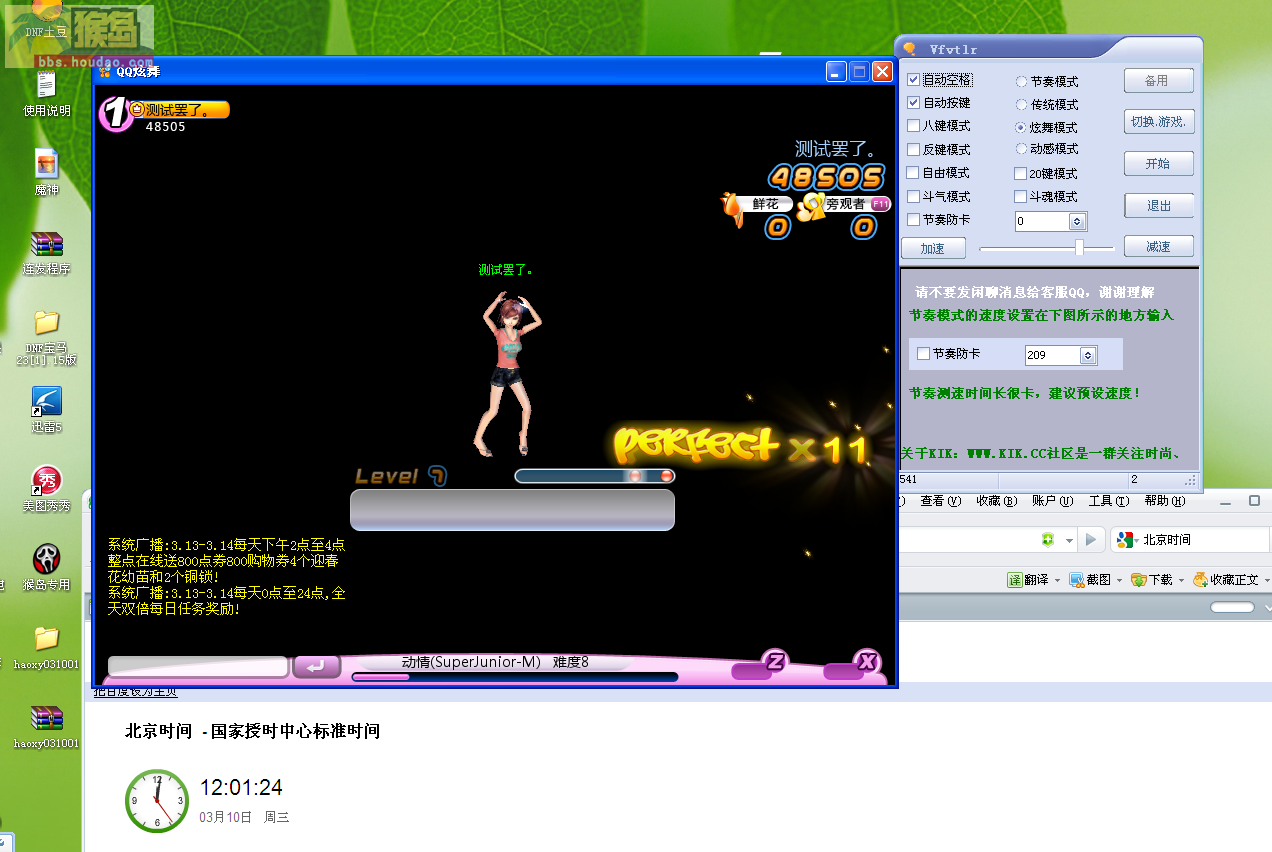Click the 旁观者 spectator icon
This screenshot has width=1272, height=852.
(811, 206)
